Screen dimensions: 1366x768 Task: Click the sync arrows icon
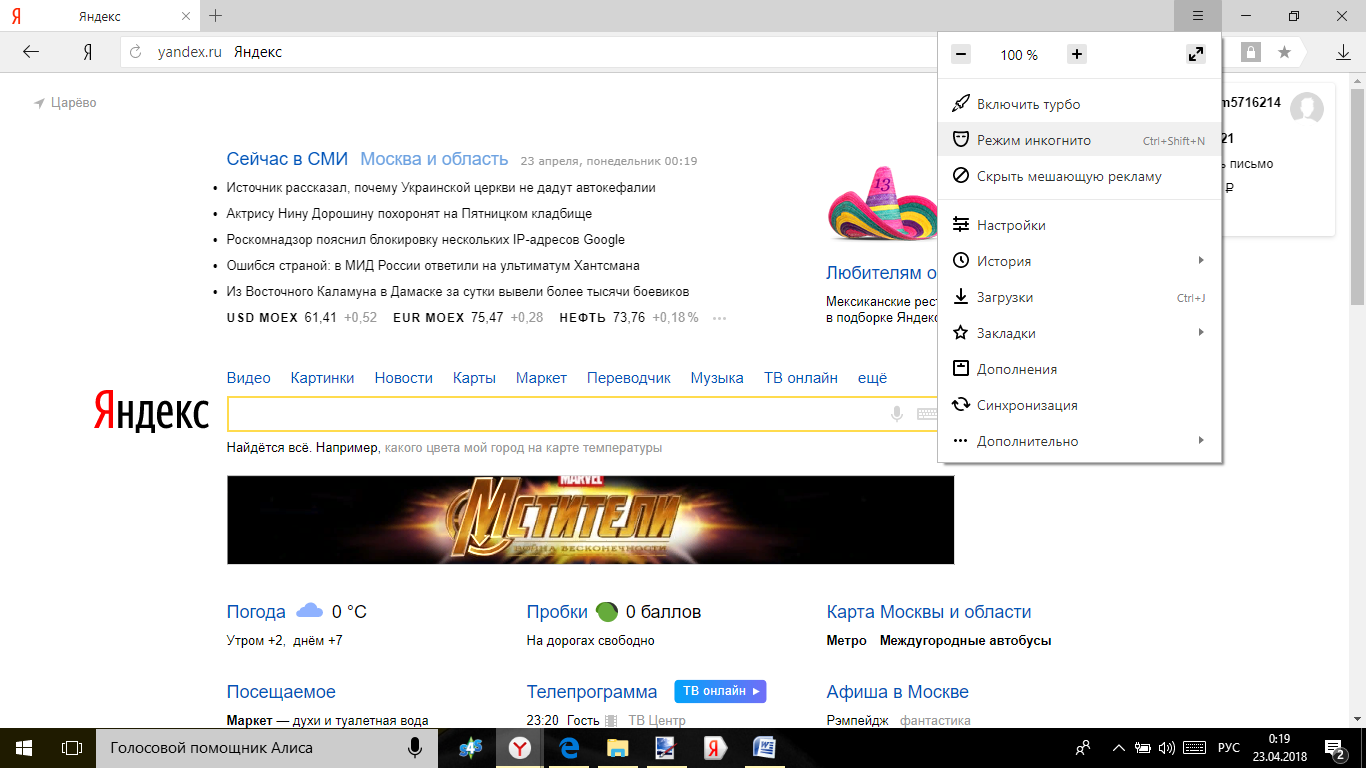pos(961,405)
